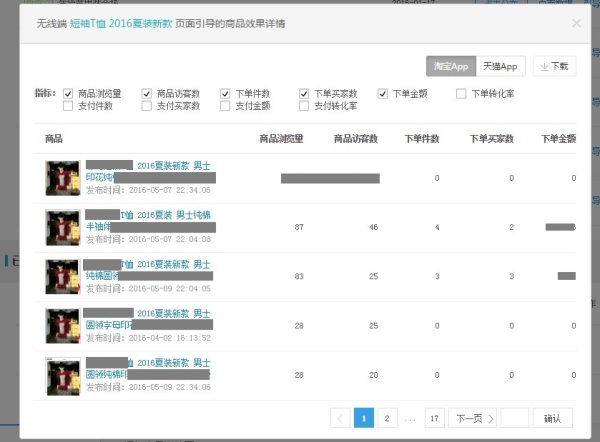Switch to the 天猫App tab
Screen dimensions: 600x442
[x=499, y=67]
